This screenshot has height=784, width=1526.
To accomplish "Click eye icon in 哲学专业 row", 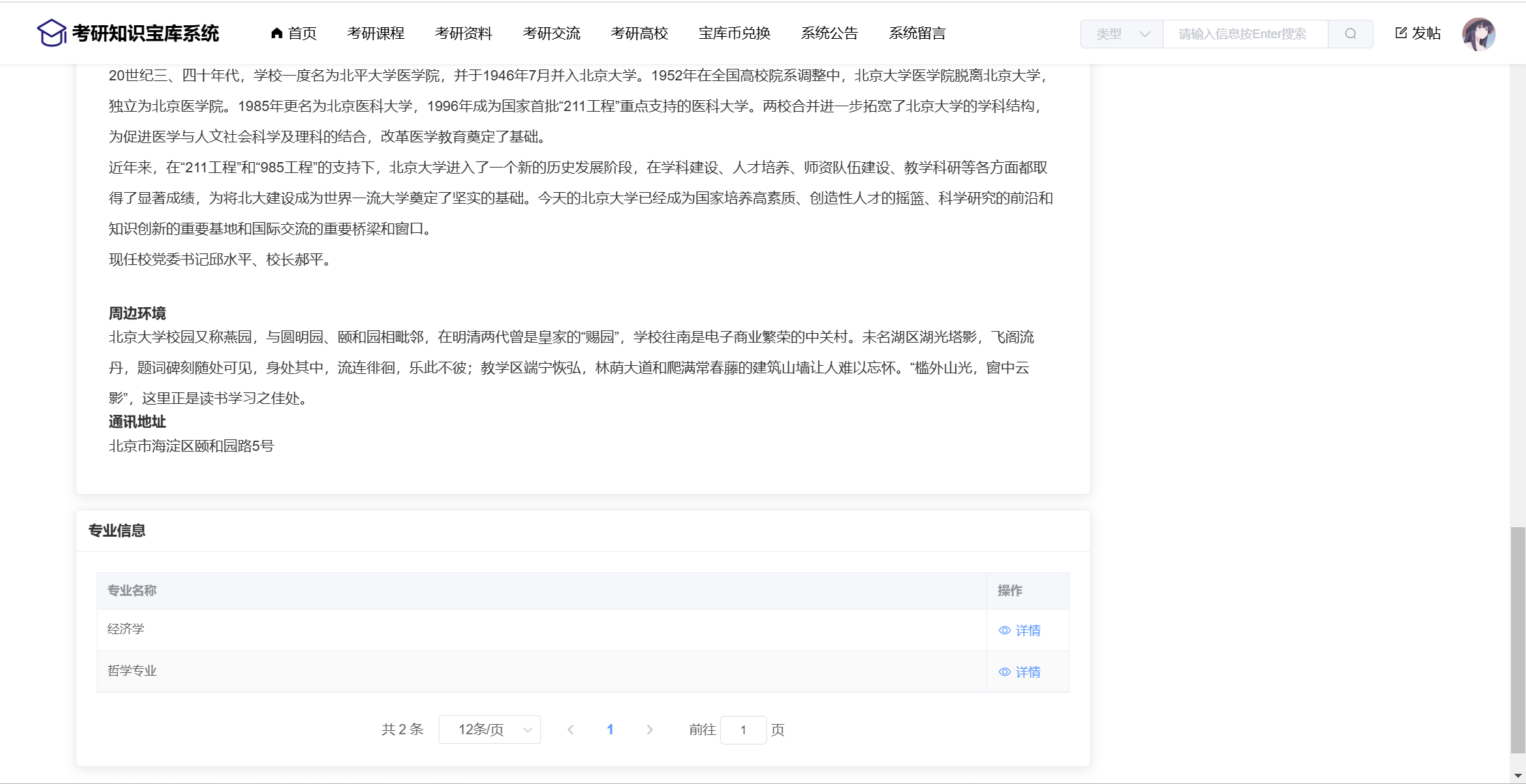I will 1004,672.
